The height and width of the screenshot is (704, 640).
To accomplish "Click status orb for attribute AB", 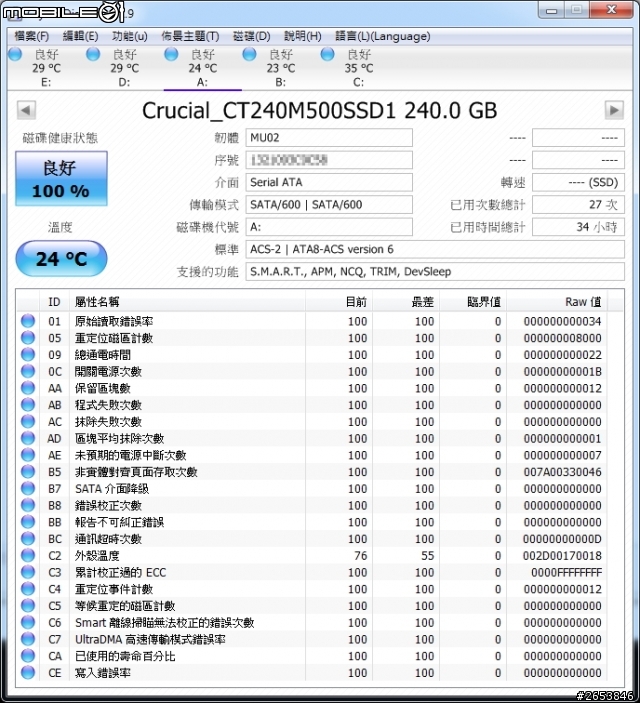I will tap(28, 405).
